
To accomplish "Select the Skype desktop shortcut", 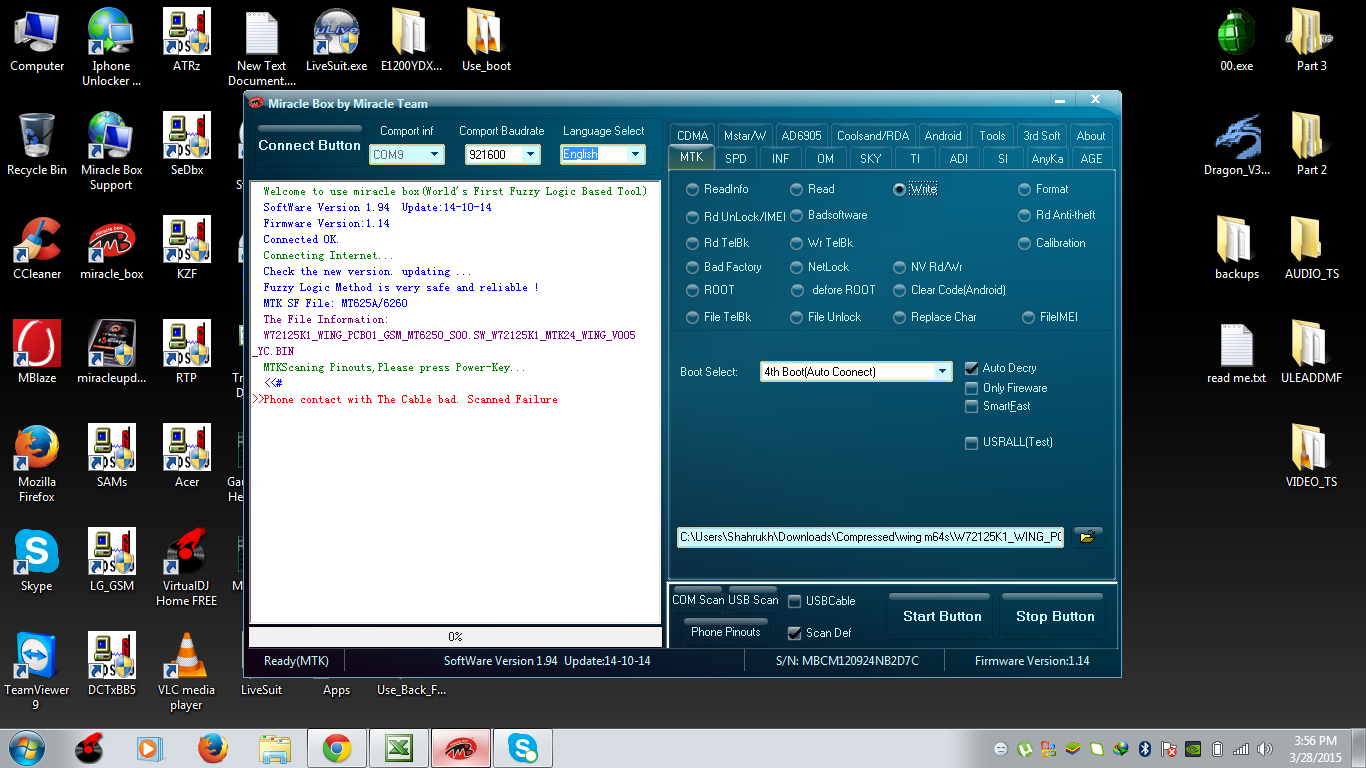I will click(37, 561).
